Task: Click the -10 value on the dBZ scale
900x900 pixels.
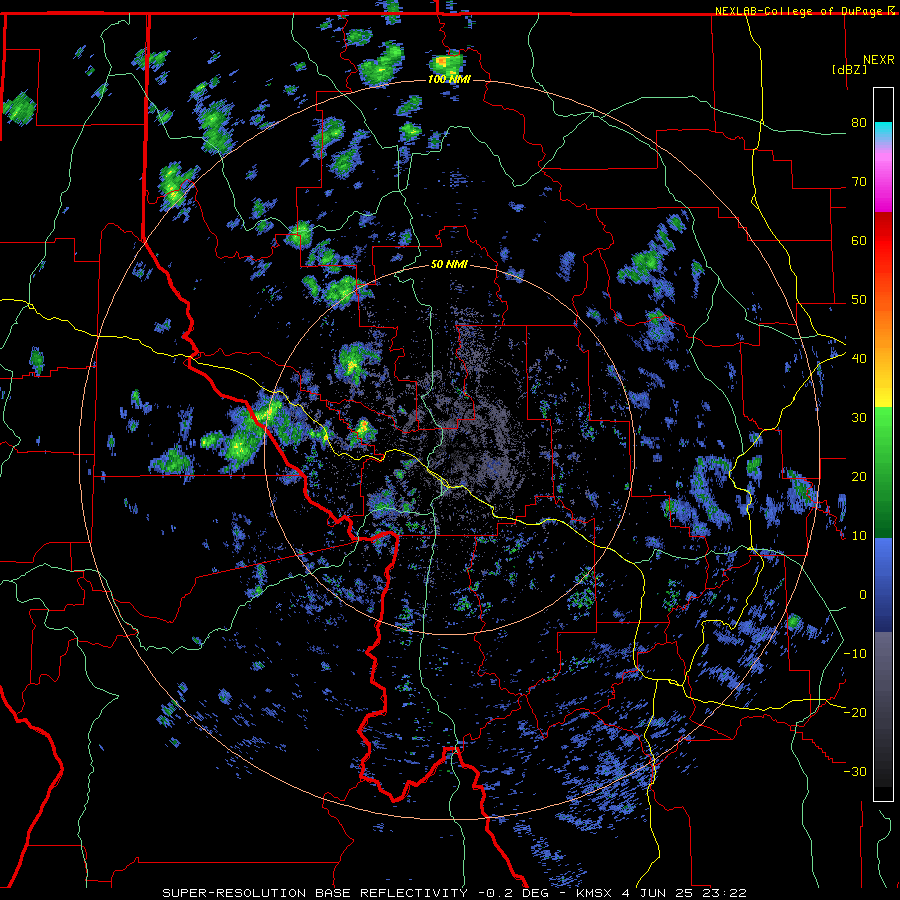Action: click(x=855, y=654)
